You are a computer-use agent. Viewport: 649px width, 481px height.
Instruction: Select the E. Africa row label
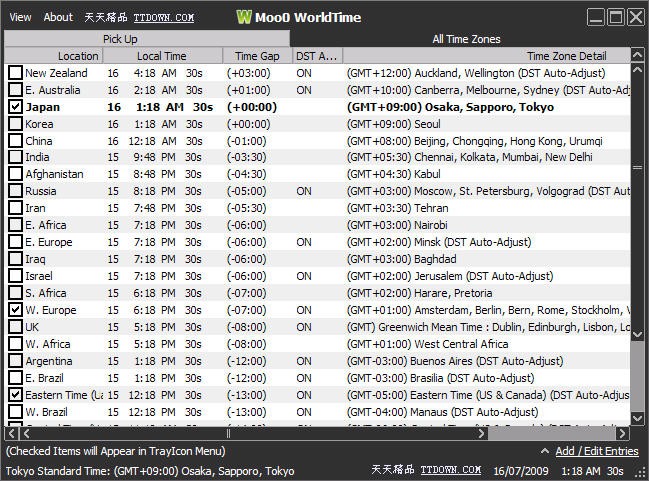pos(46,225)
